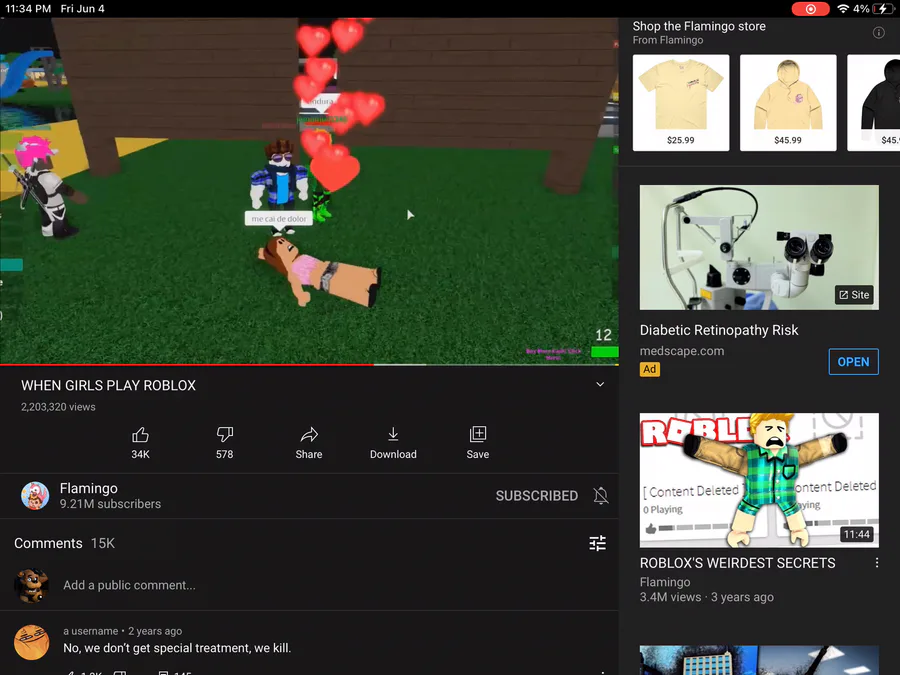Expand the video description chevron
Image resolution: width=900 pixels, height=675 pixels.
tap(600, 384)
